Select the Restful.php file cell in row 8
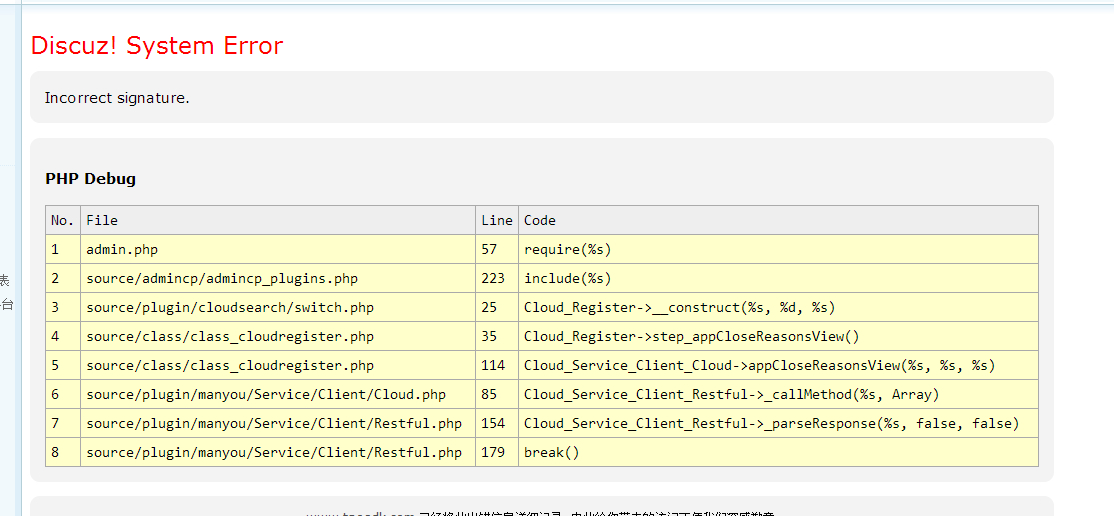Viewport: 1114px width, 516px height. coord(278,452)
